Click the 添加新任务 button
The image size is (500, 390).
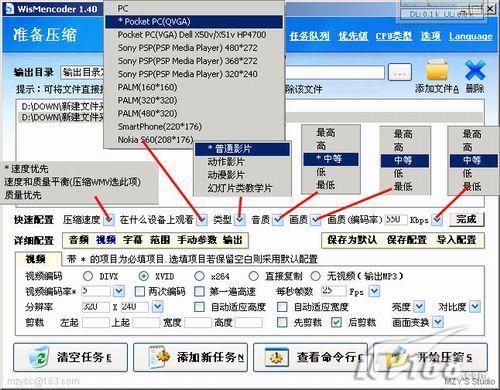pos(190,357)
